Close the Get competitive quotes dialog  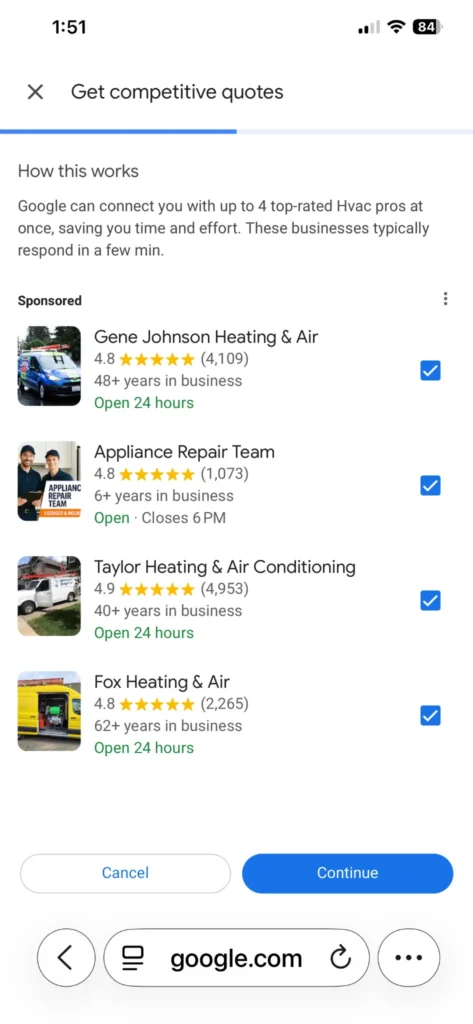pyautogui.click(x=35, y=92)
